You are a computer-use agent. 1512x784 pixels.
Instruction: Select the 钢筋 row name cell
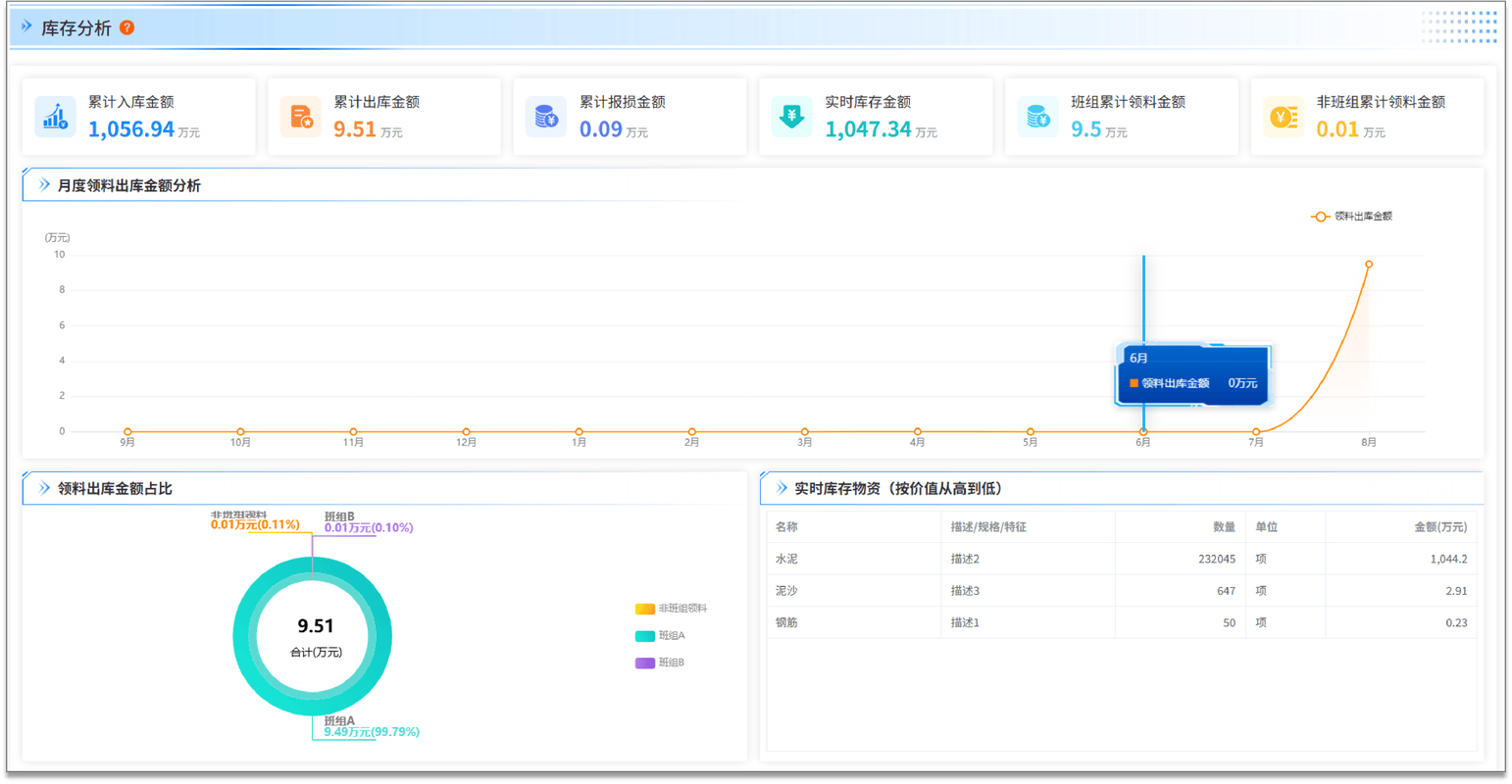(x=855, y=622)
